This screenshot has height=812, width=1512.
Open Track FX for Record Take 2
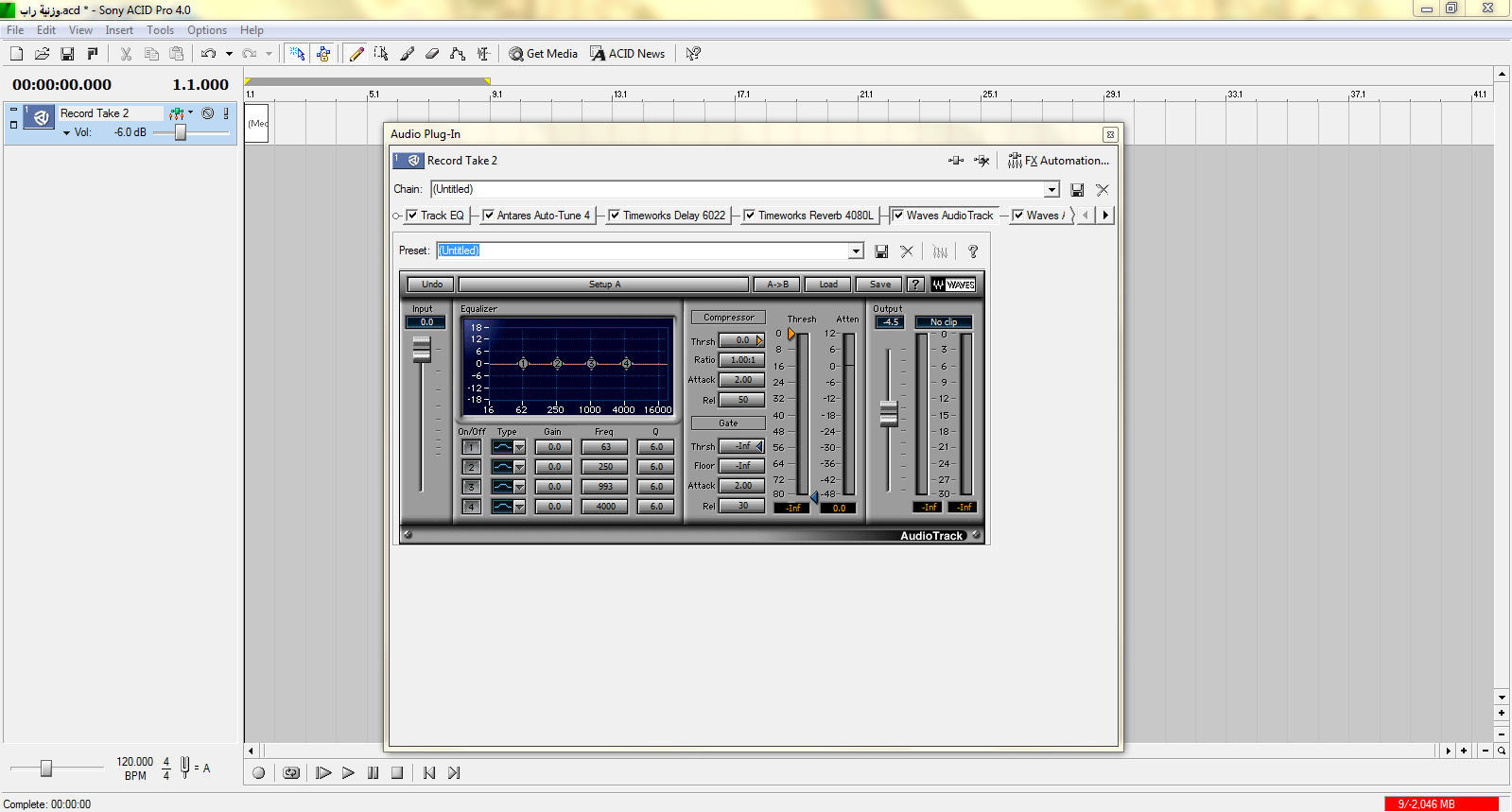[176, 113]
